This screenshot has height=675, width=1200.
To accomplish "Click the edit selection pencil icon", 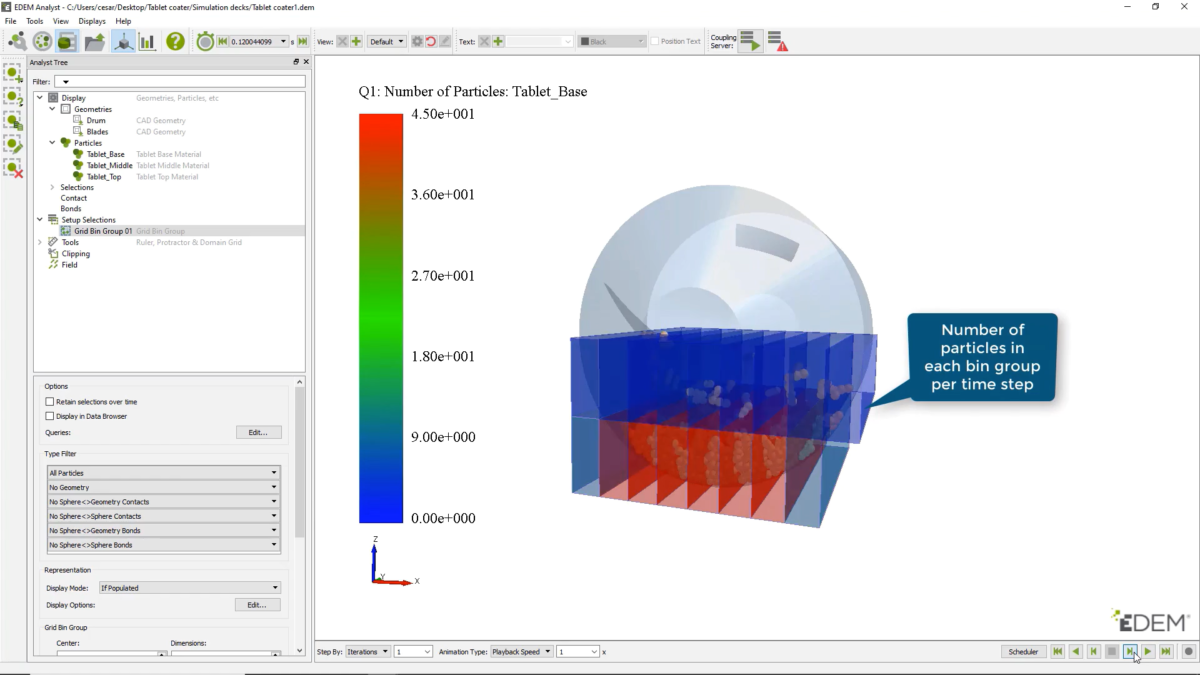I will point(13,145).
